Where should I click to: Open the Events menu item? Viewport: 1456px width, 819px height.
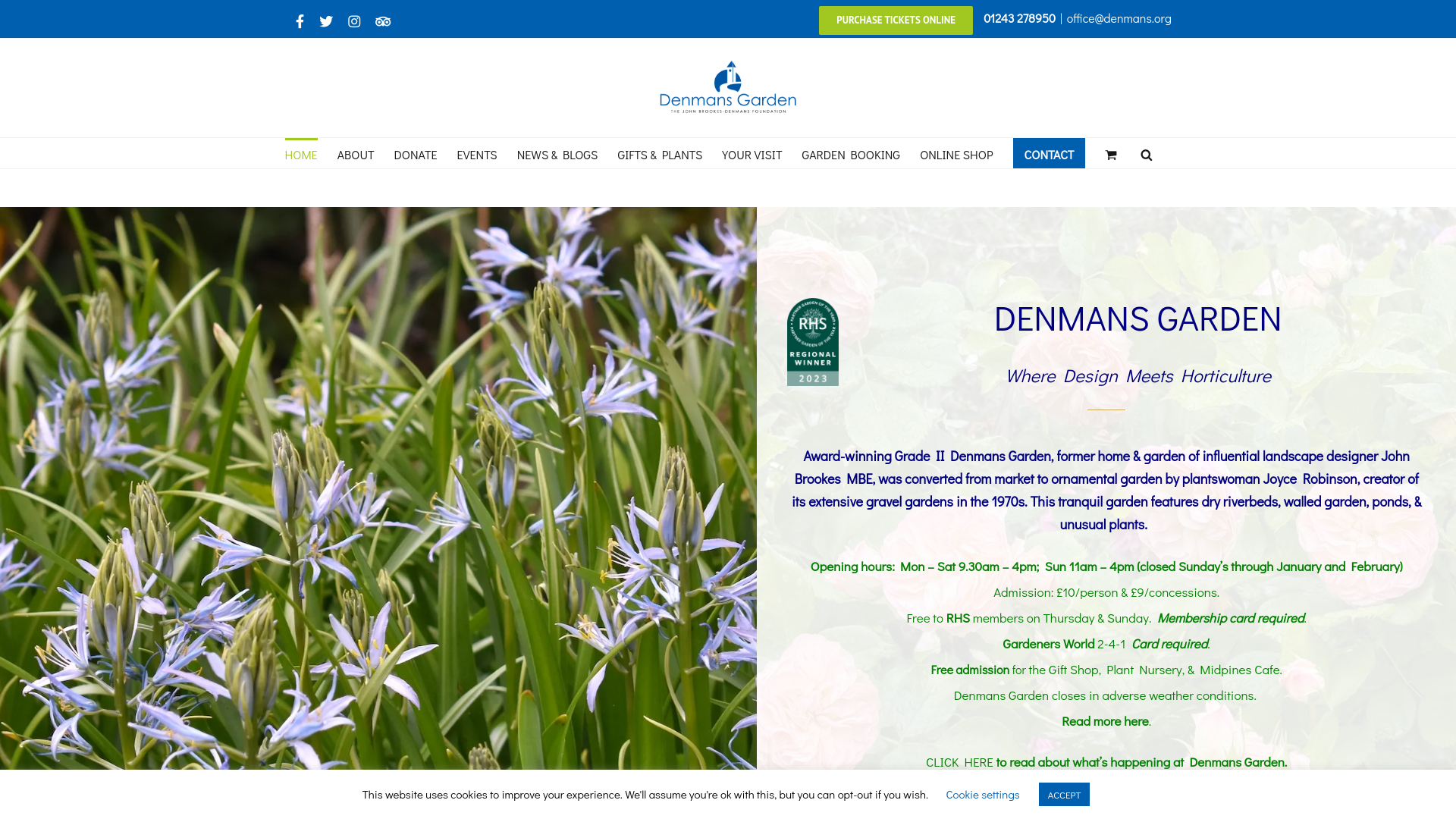[477, 154]
